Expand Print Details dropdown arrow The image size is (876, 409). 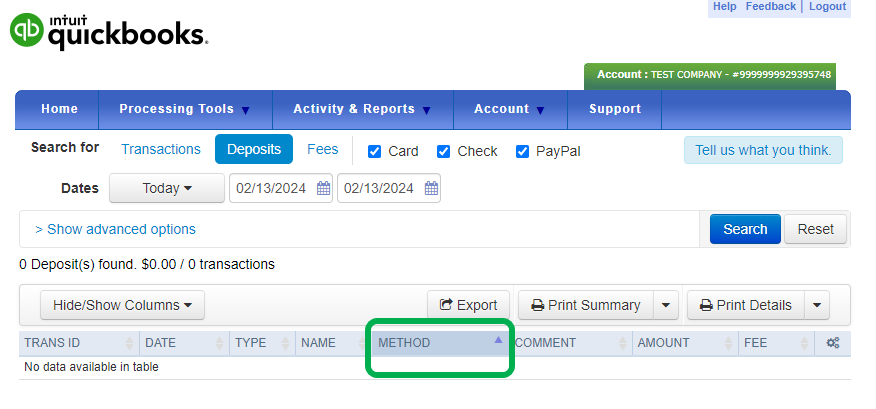[x=817, y=305]
